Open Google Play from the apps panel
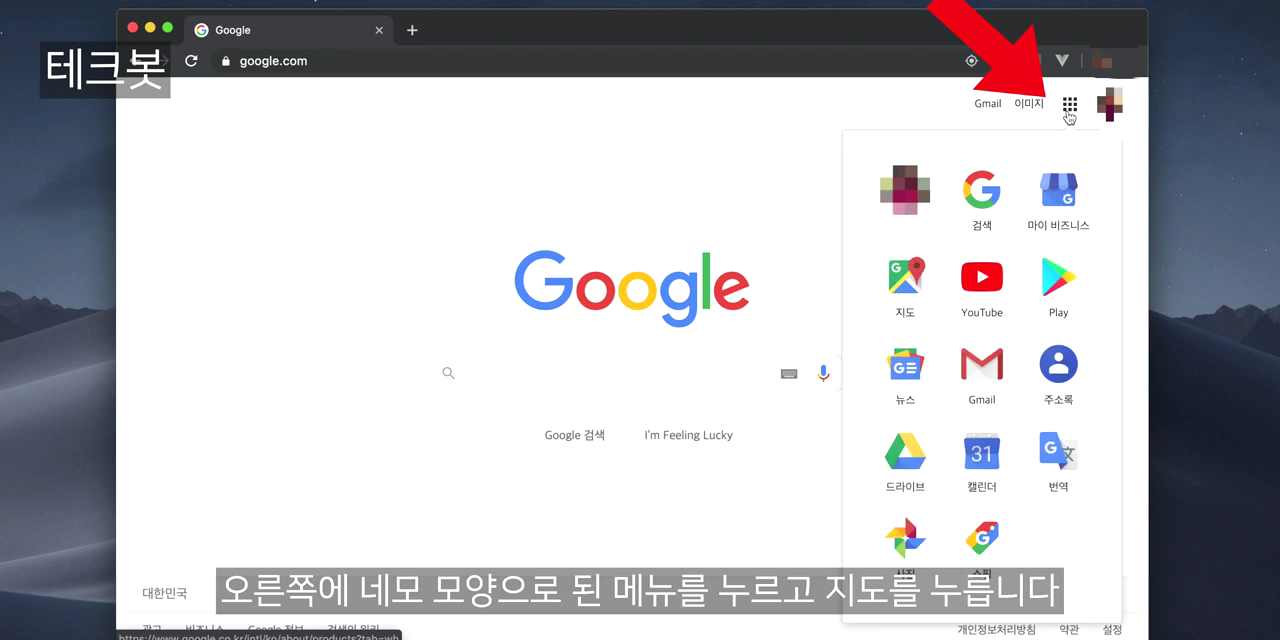Image resolution: width=1280 pixels, height=640 pixels. (1058, 288)
